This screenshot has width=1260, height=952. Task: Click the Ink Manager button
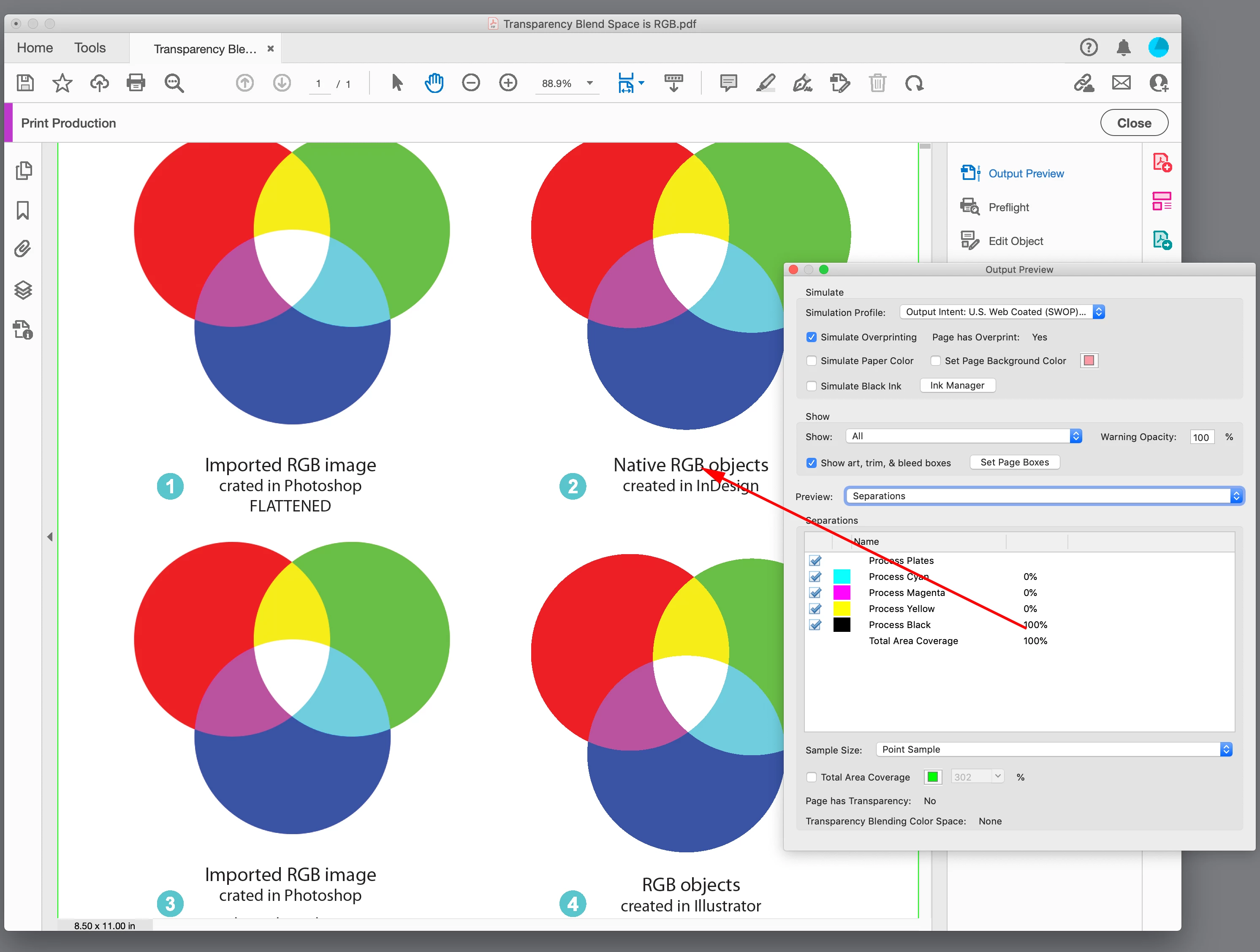[x=957, y=386]
